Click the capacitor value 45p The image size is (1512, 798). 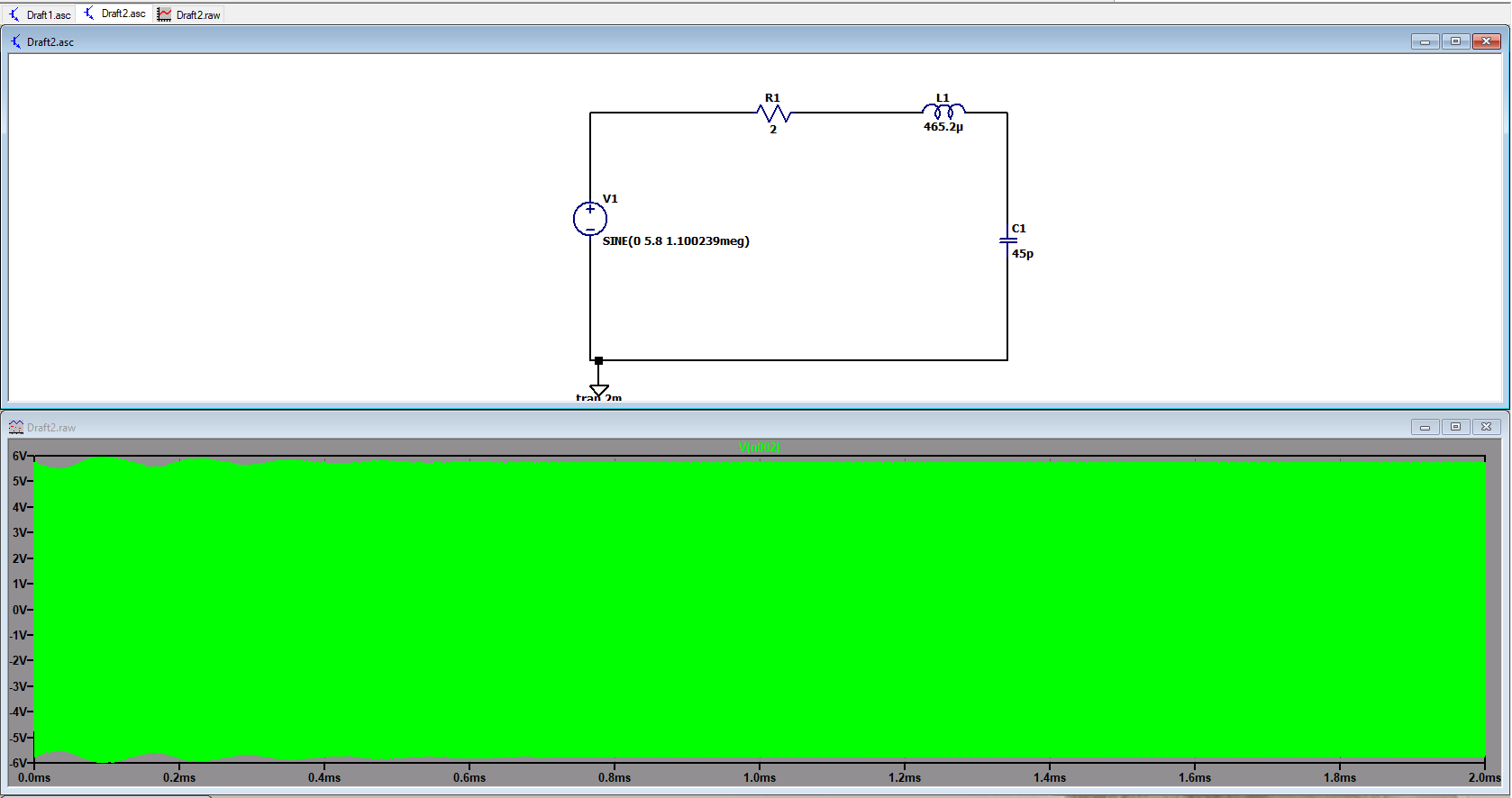tap(1023, 254)
